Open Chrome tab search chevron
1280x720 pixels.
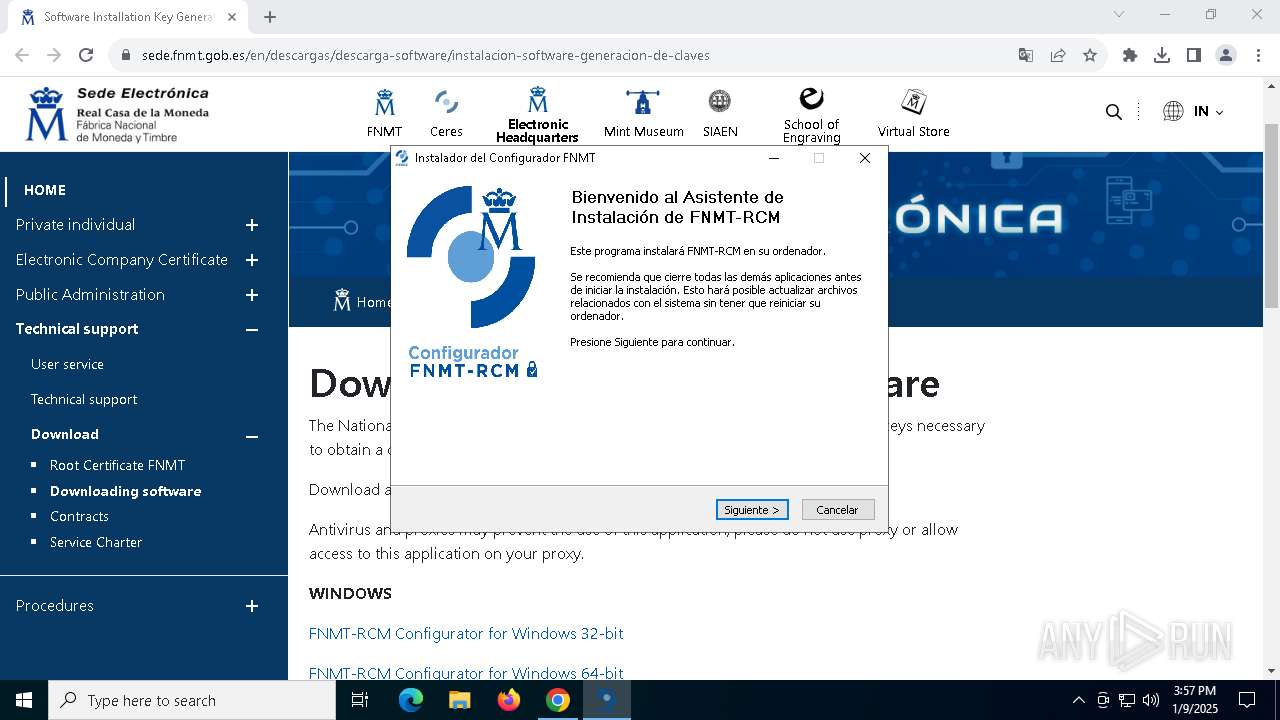coord(1119,15)
